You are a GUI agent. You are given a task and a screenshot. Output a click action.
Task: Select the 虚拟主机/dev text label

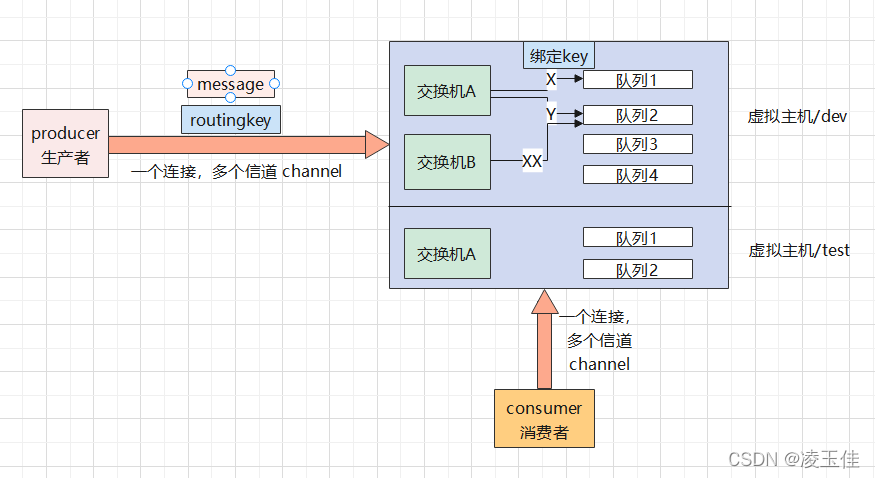click(x=797, y=116)
